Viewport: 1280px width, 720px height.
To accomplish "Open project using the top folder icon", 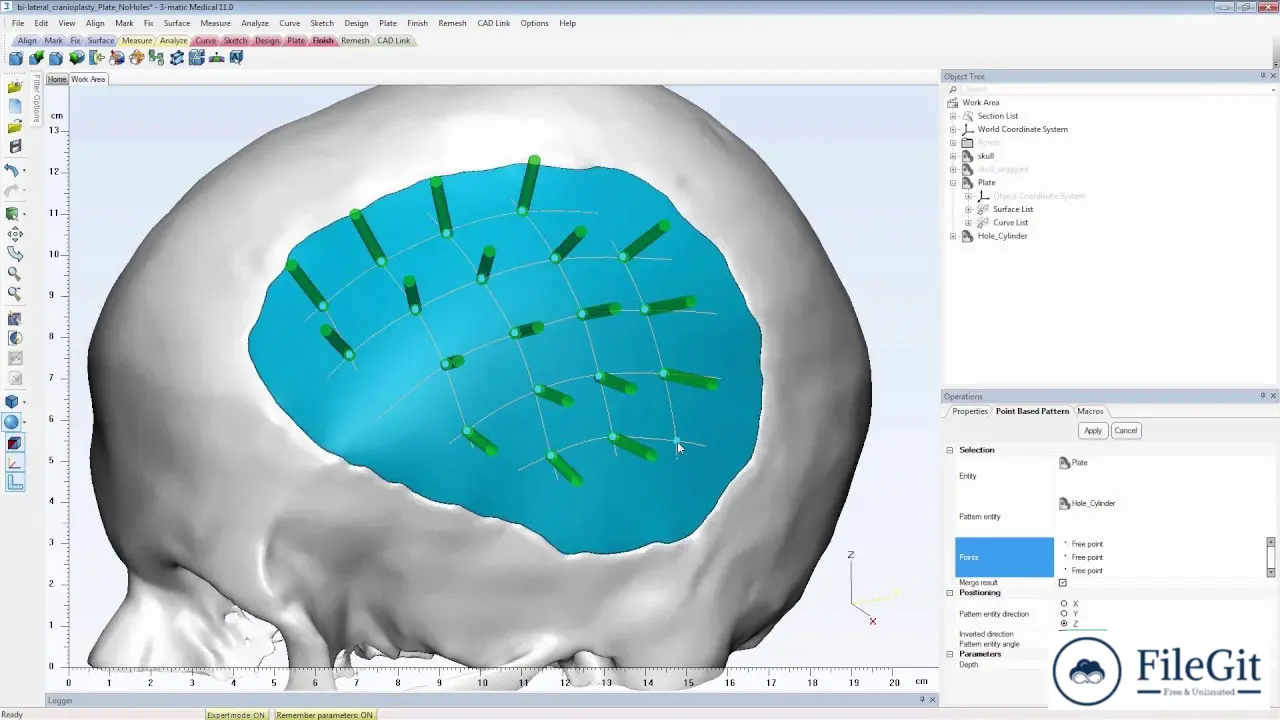I will pos(14,88).
